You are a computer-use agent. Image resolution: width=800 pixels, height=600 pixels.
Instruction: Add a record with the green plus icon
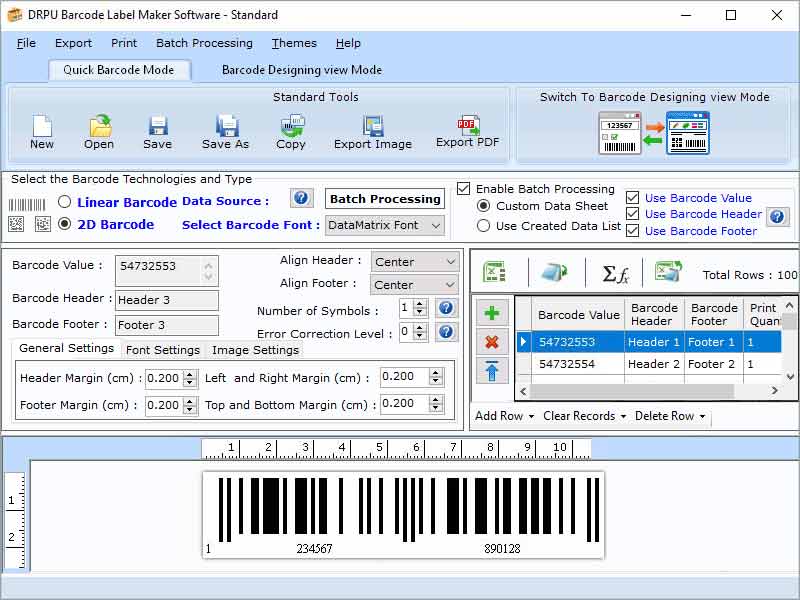tap(491, 313)
